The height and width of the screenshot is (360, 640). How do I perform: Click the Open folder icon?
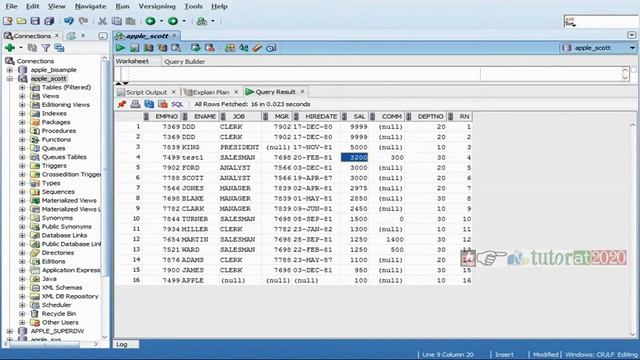click(x=22, y=21)
